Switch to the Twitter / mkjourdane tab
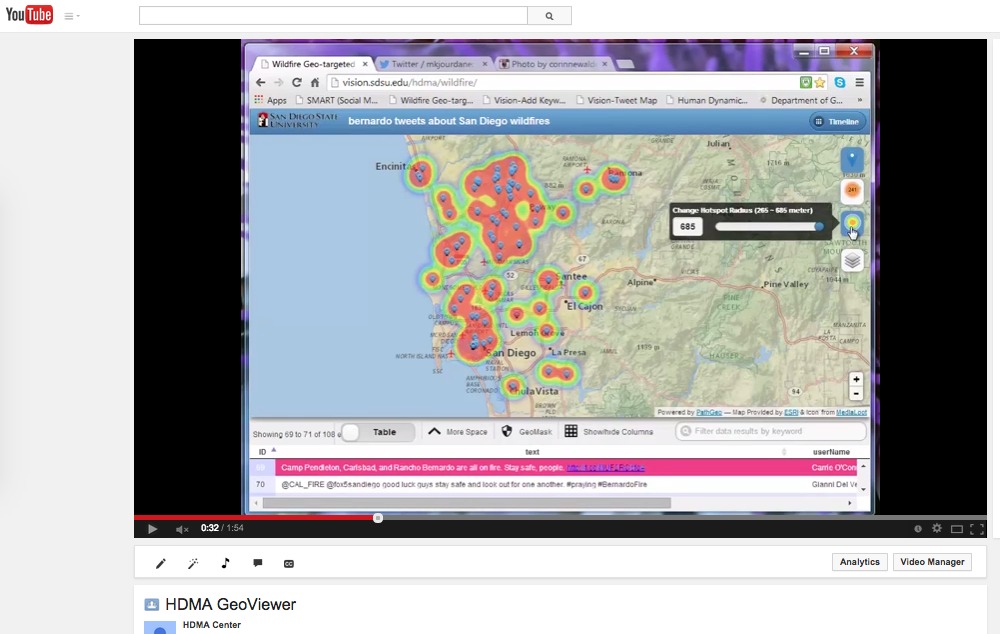The image size is (1000, 634). point(432,64)
